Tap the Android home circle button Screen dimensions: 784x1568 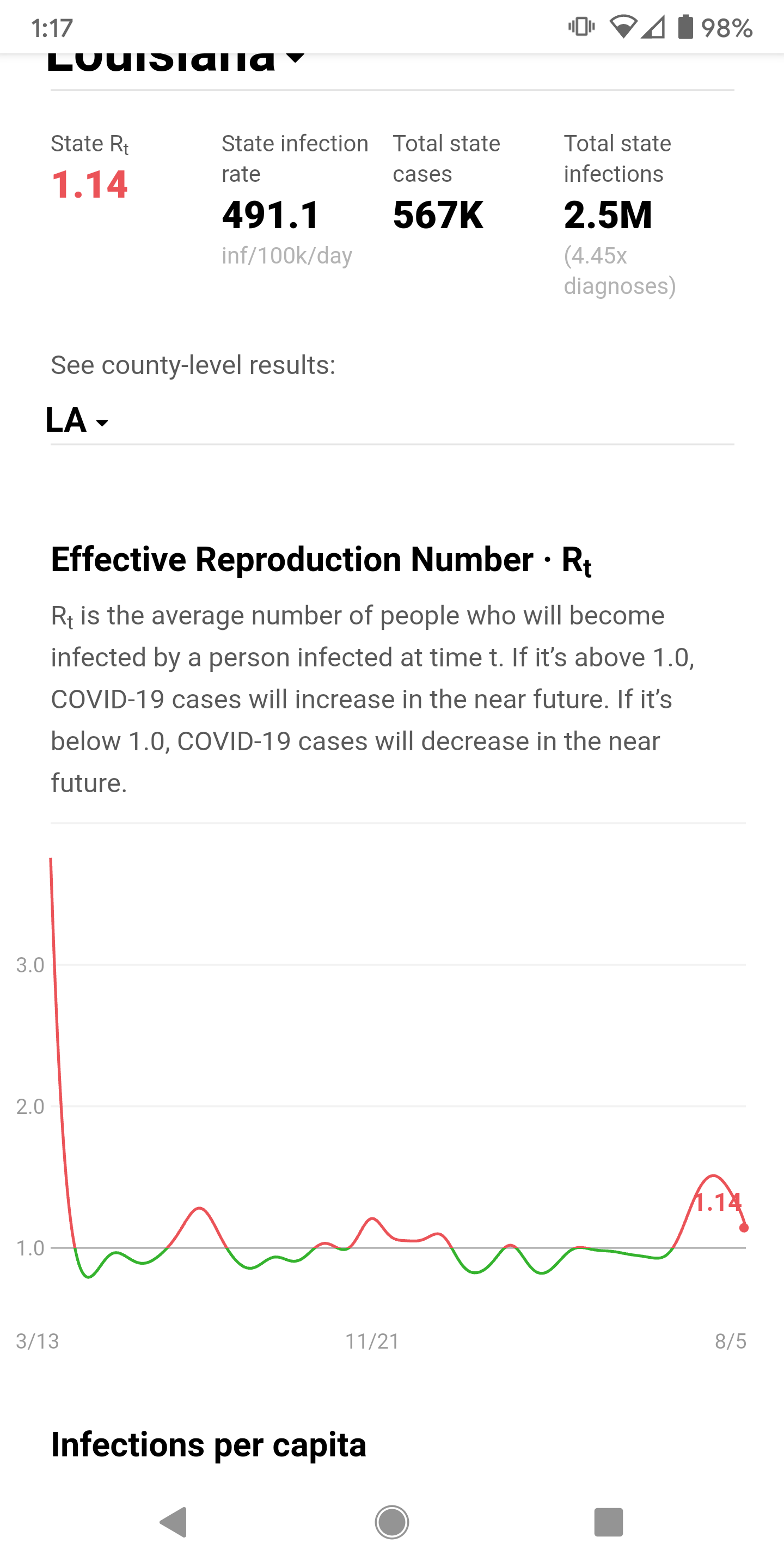tap(391, 1522)
